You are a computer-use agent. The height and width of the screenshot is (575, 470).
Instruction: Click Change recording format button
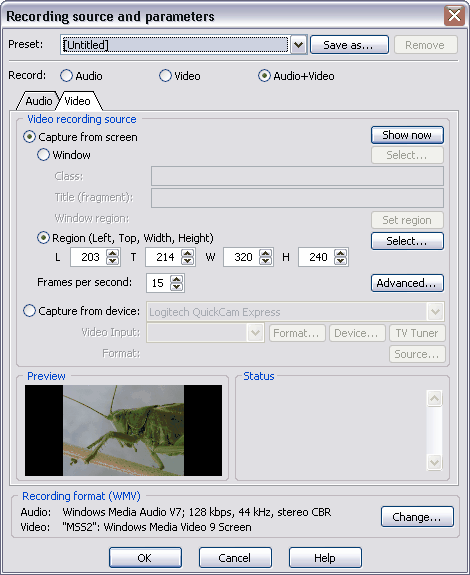[x=417, y=517]
